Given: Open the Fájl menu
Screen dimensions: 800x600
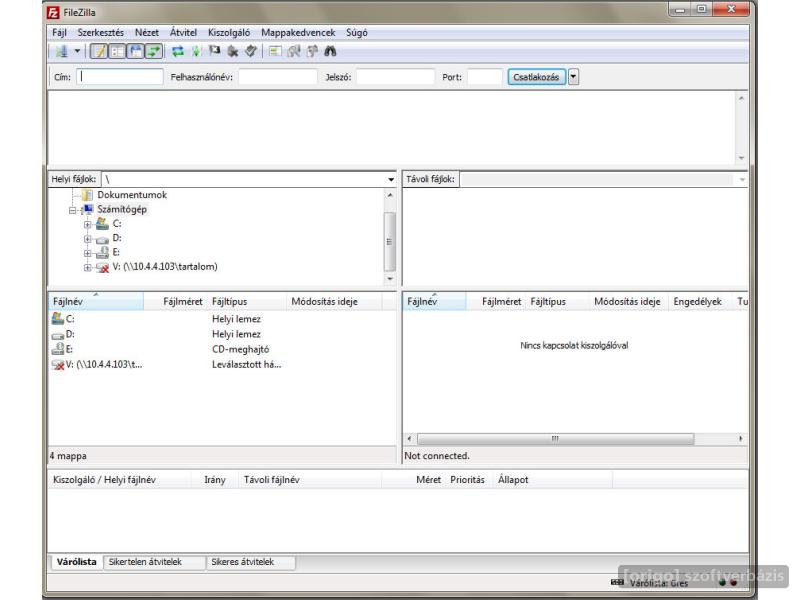Looking at the screenshot, I should (59, 33).
